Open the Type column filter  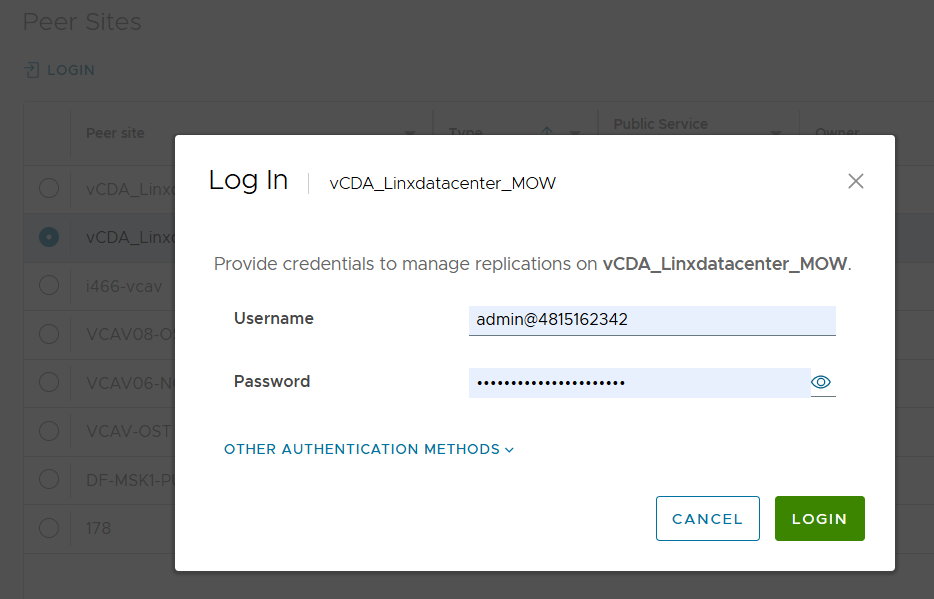(575, 133)
